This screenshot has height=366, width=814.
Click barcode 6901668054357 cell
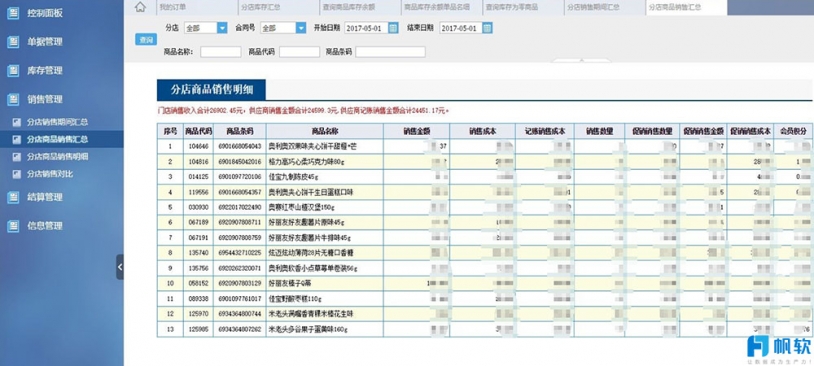point(240,193)
